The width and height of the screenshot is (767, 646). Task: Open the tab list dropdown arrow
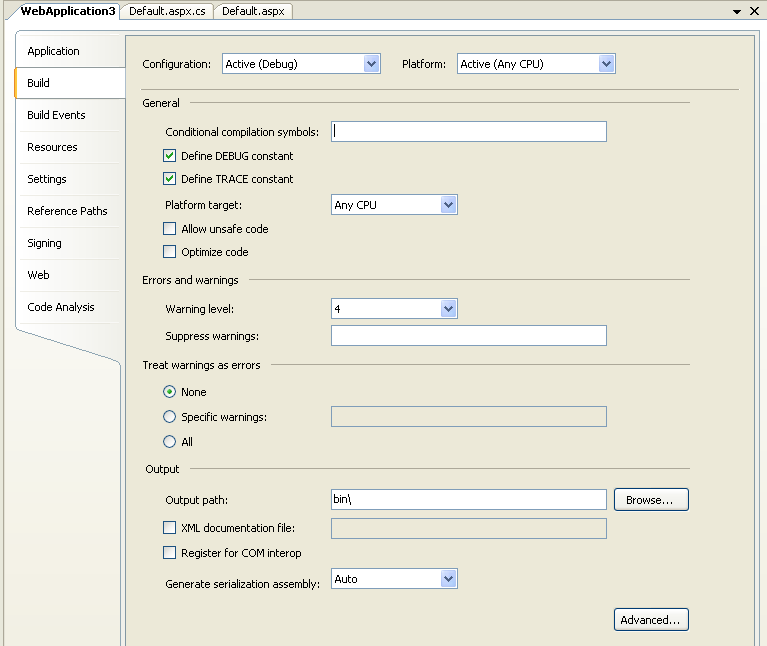click(x=737, y=11)
